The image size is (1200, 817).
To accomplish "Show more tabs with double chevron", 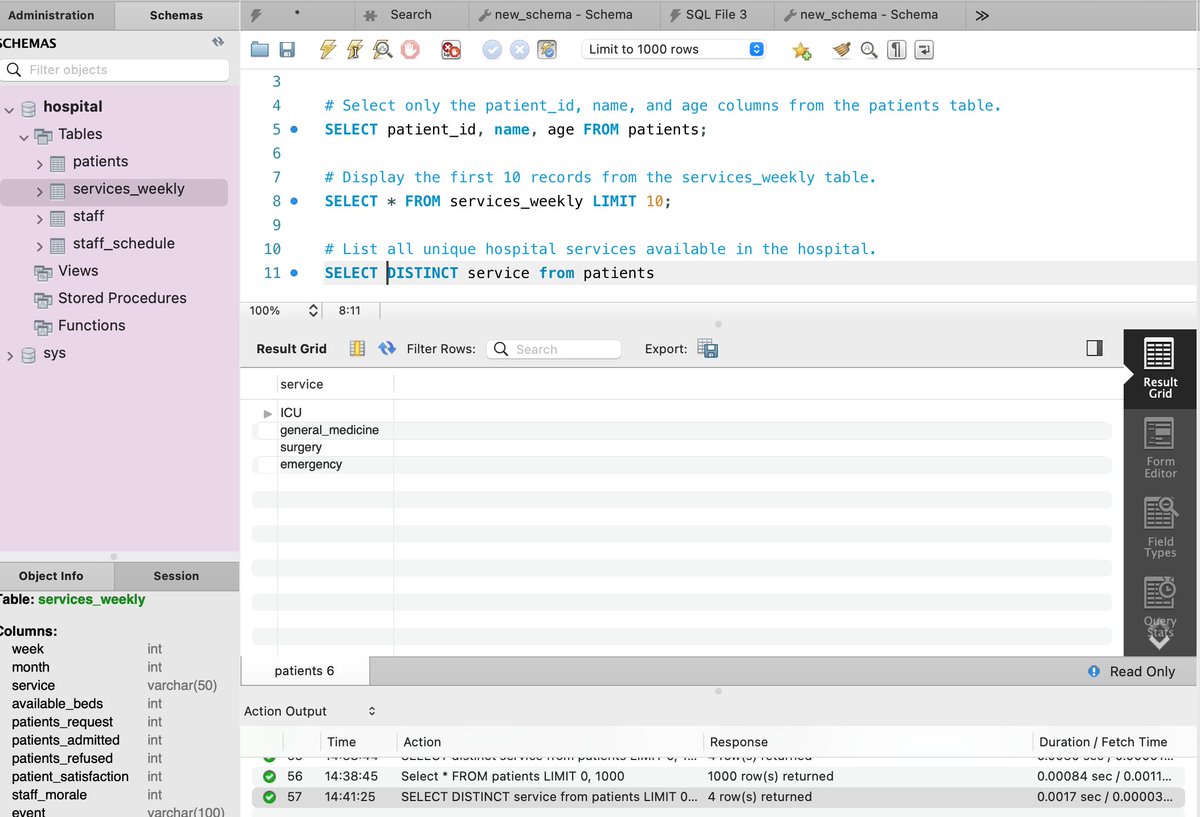I will point(982,15).
